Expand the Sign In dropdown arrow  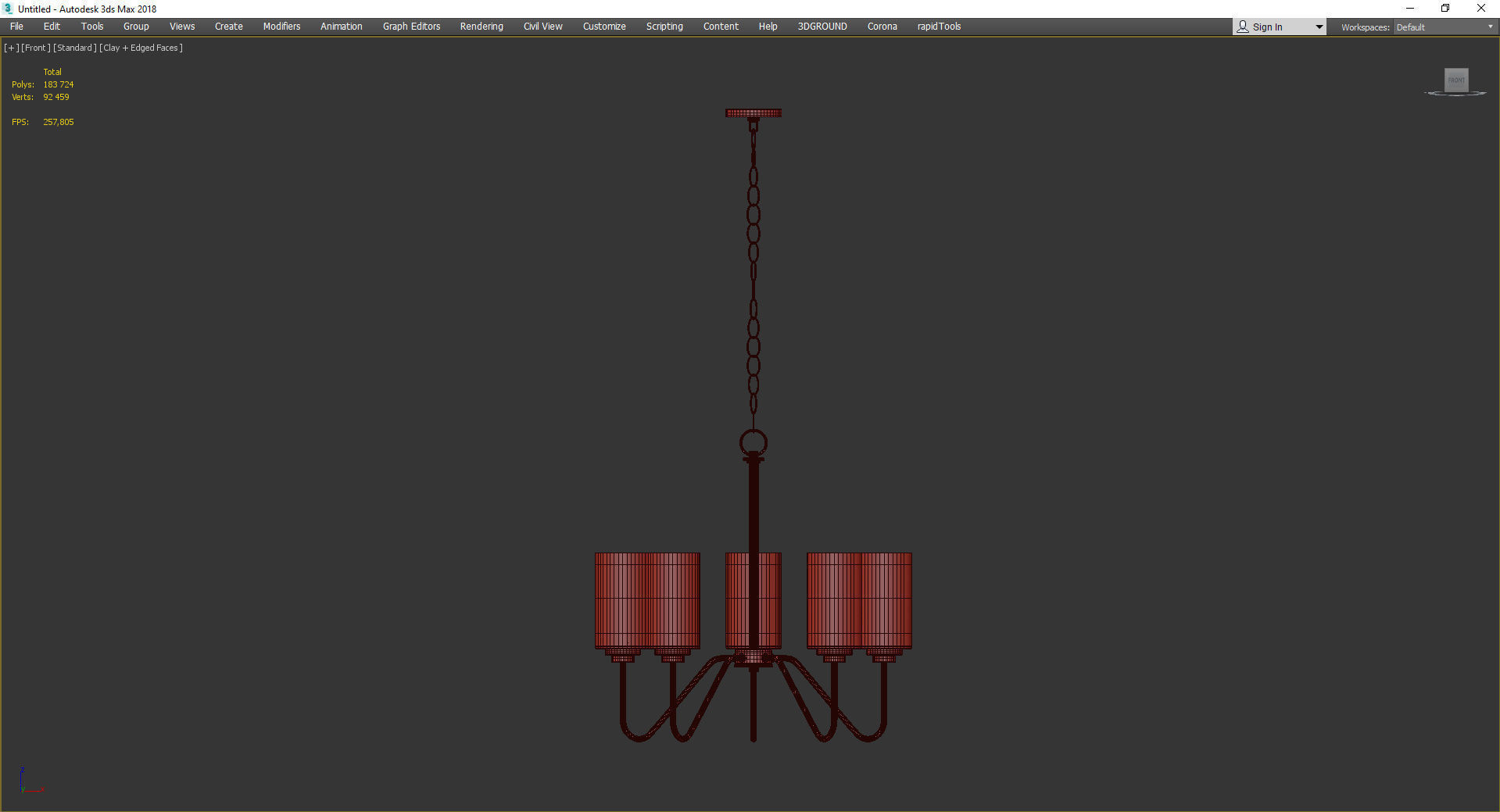(1319, 27)
